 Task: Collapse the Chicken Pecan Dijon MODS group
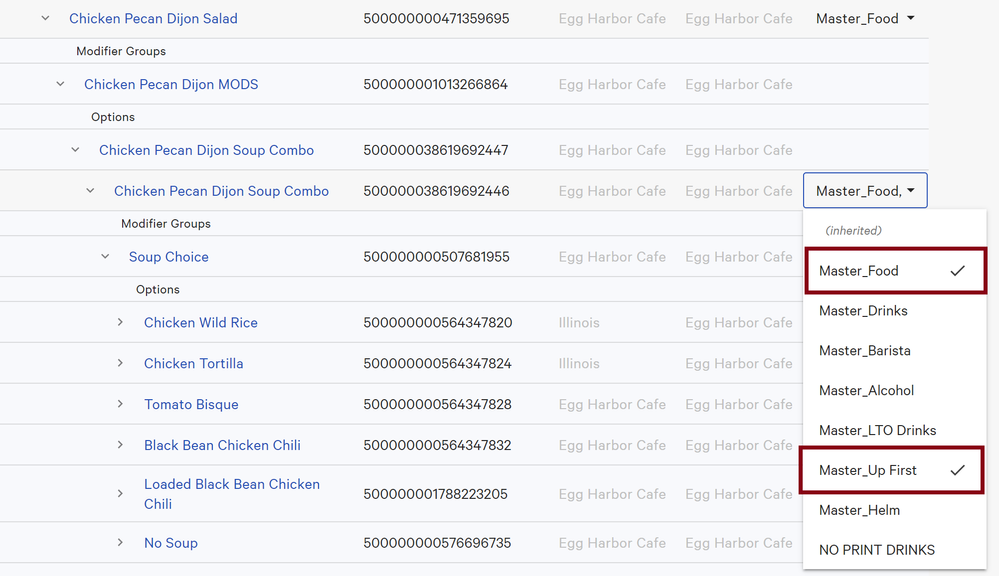(60, 85)
